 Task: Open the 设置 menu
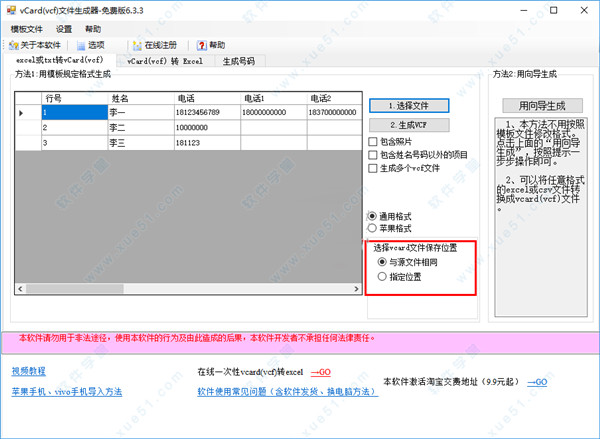[x=64, y=29]
